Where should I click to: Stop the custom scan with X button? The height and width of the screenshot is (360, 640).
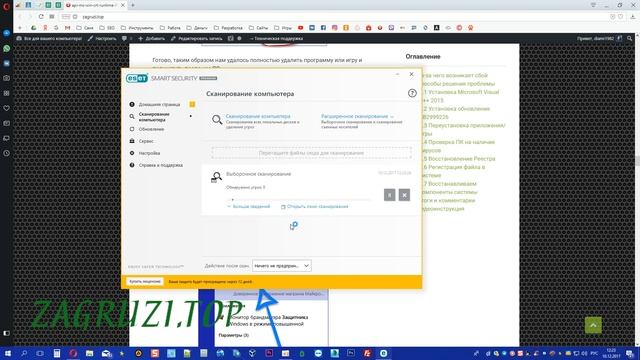[x=404, y=195]
